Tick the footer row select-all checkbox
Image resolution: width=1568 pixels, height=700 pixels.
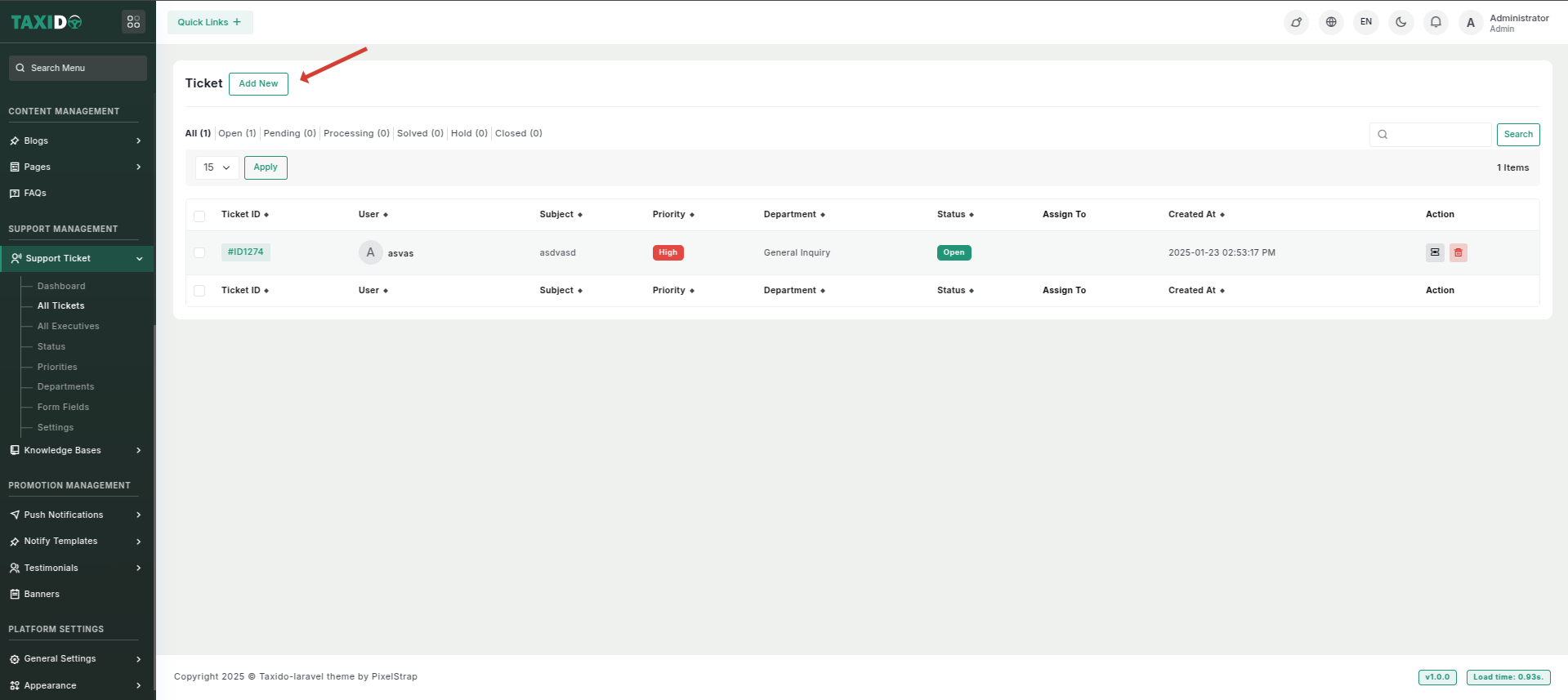(199, 291)
